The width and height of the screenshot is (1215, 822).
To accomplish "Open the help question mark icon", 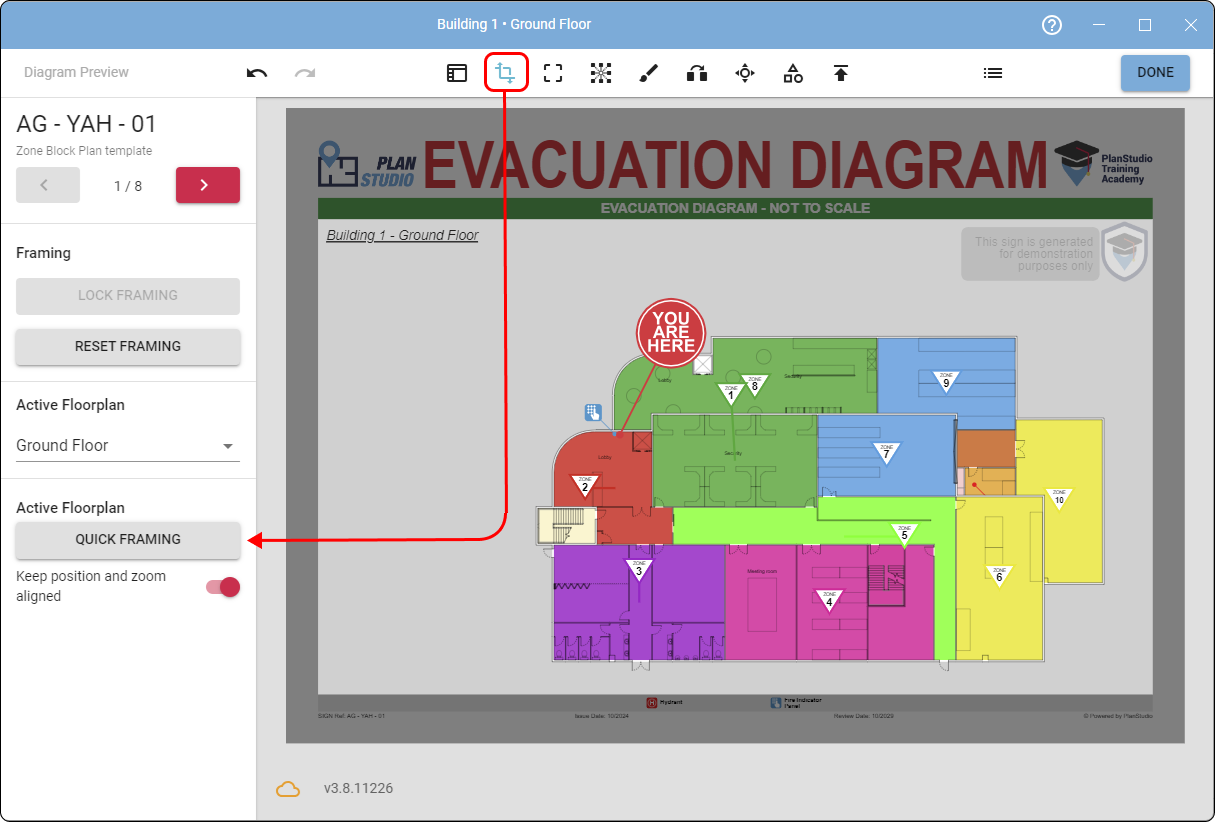I will (1052, 25).
